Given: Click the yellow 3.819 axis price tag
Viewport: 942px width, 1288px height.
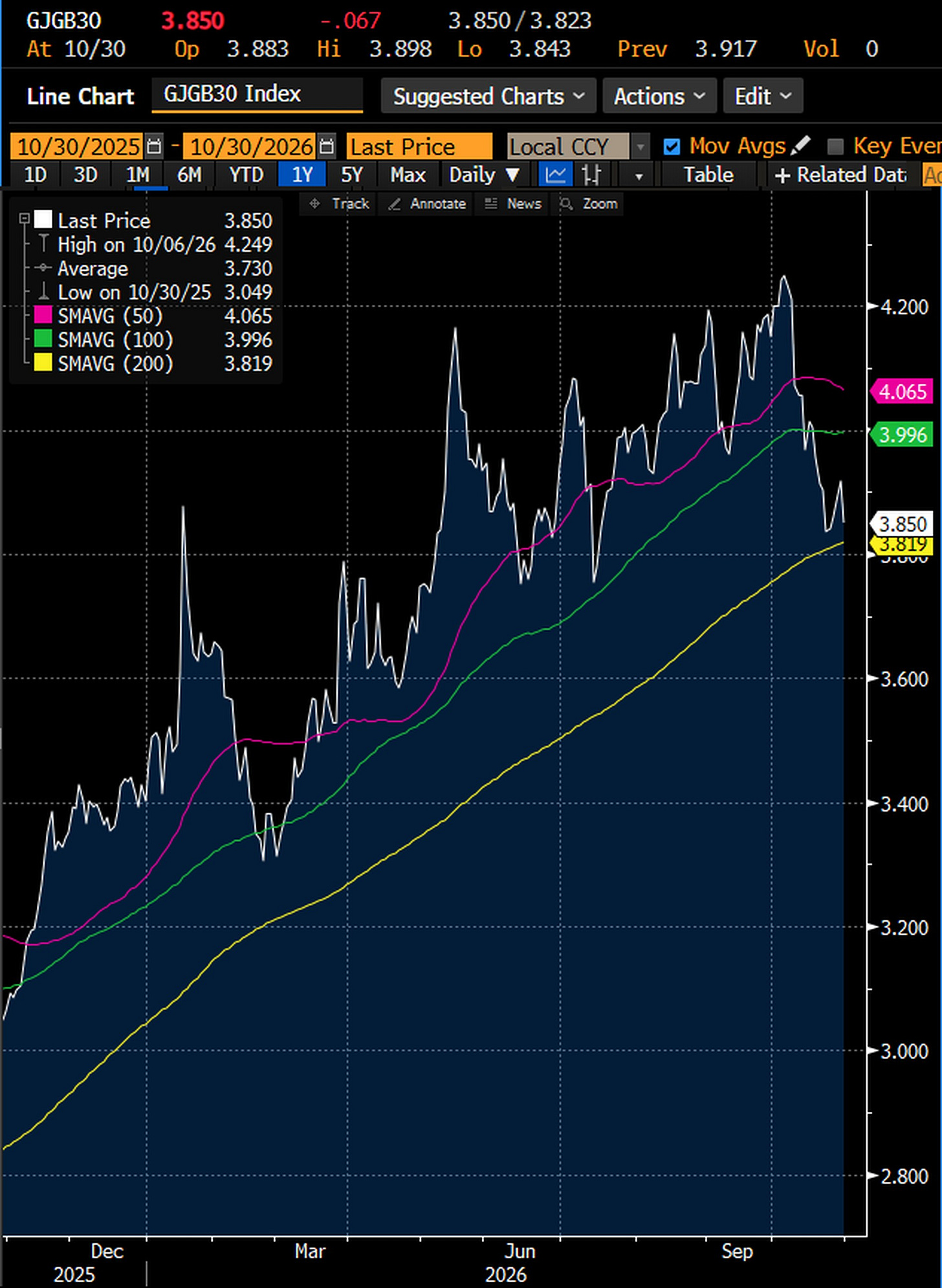Looking at the screenshot, I should coord(901,545).
